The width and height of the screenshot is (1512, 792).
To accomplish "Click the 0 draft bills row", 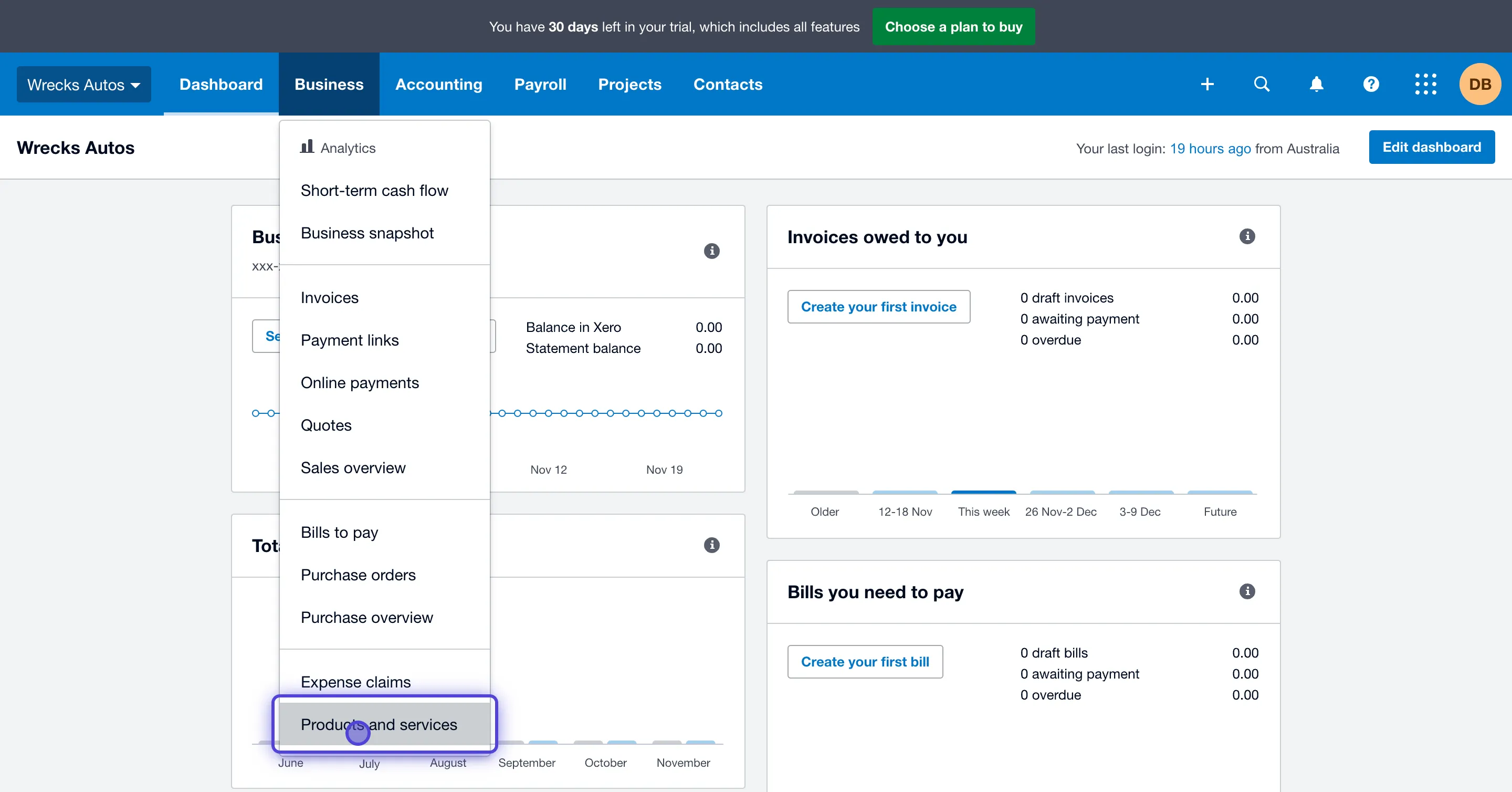I will pos(1139,653).
